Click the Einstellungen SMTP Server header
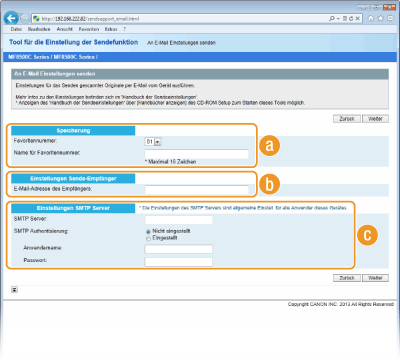The width and height of the screenshot is (400, 360). [x=73, y=208]
